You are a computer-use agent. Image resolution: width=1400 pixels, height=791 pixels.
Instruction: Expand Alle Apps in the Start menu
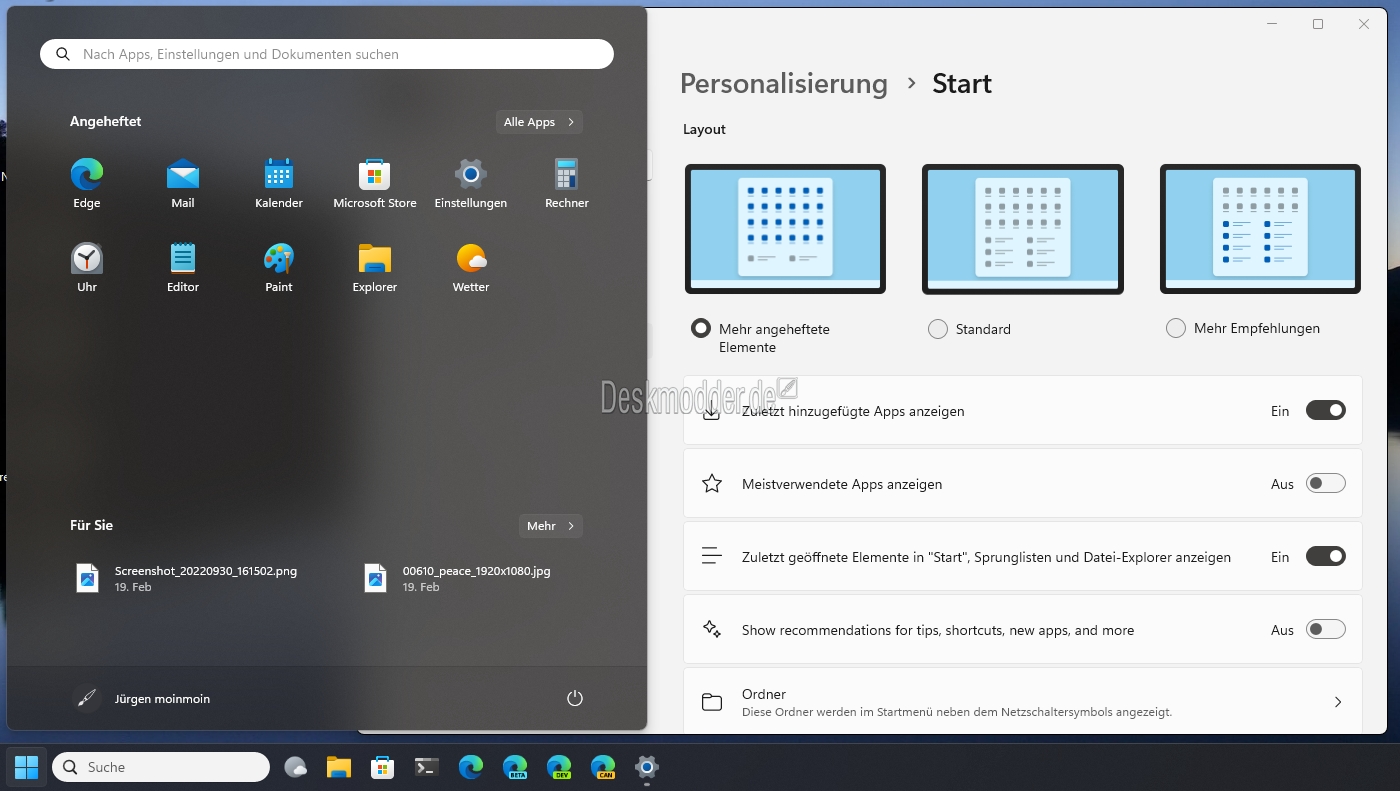coord(539,121)
